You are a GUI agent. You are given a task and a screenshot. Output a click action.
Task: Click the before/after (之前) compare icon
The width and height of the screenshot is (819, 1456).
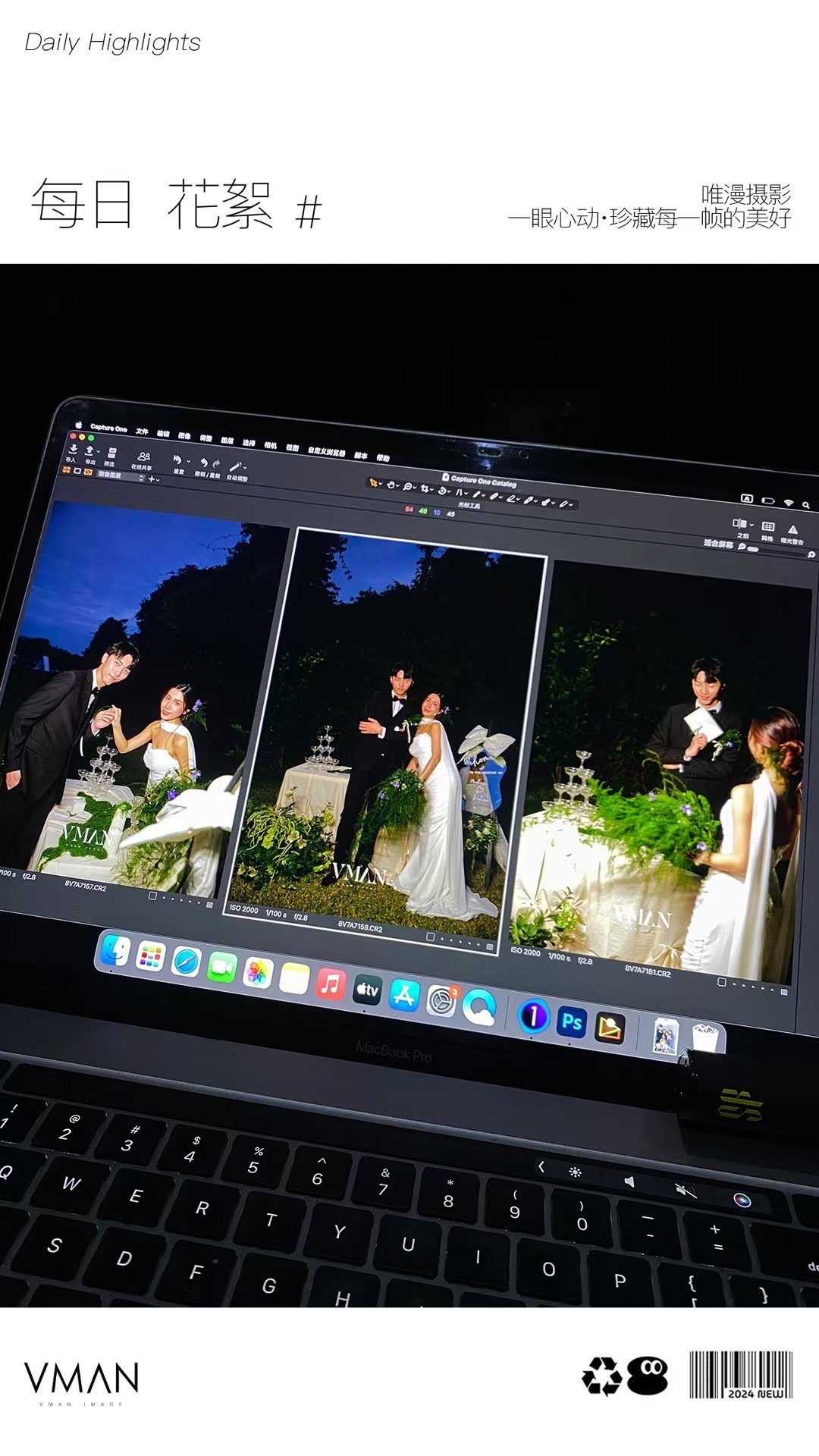(x=739, y=523)
